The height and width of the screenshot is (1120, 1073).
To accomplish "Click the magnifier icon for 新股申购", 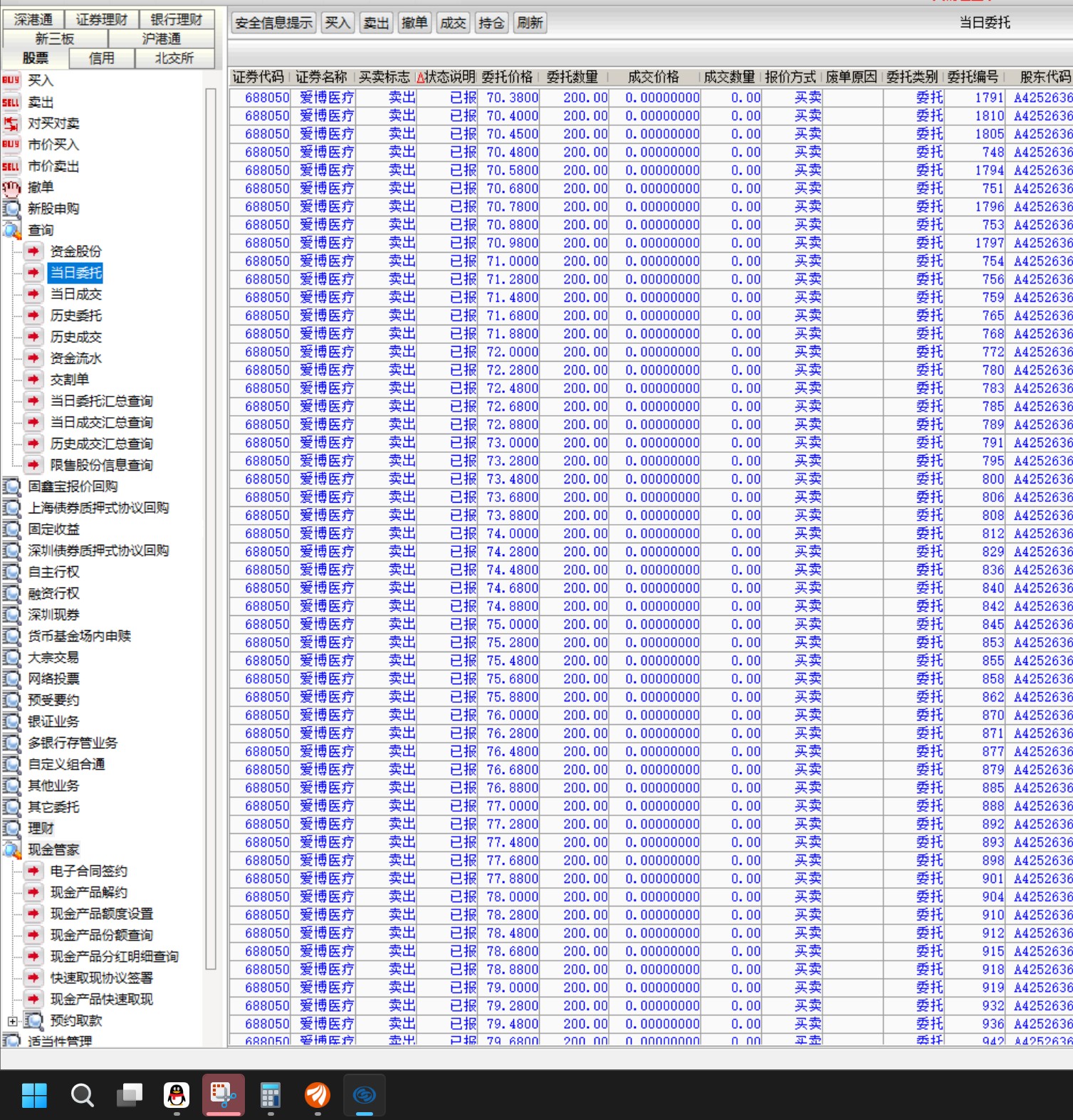I will point(11,209).
